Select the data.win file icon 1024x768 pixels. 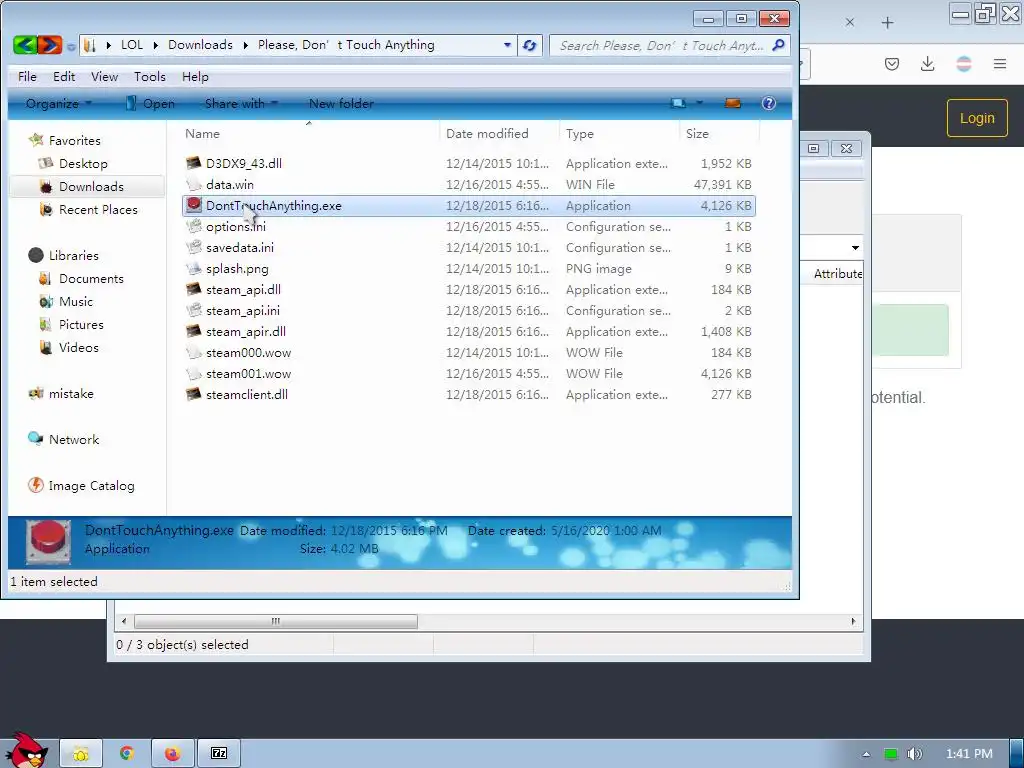point(193,184)
